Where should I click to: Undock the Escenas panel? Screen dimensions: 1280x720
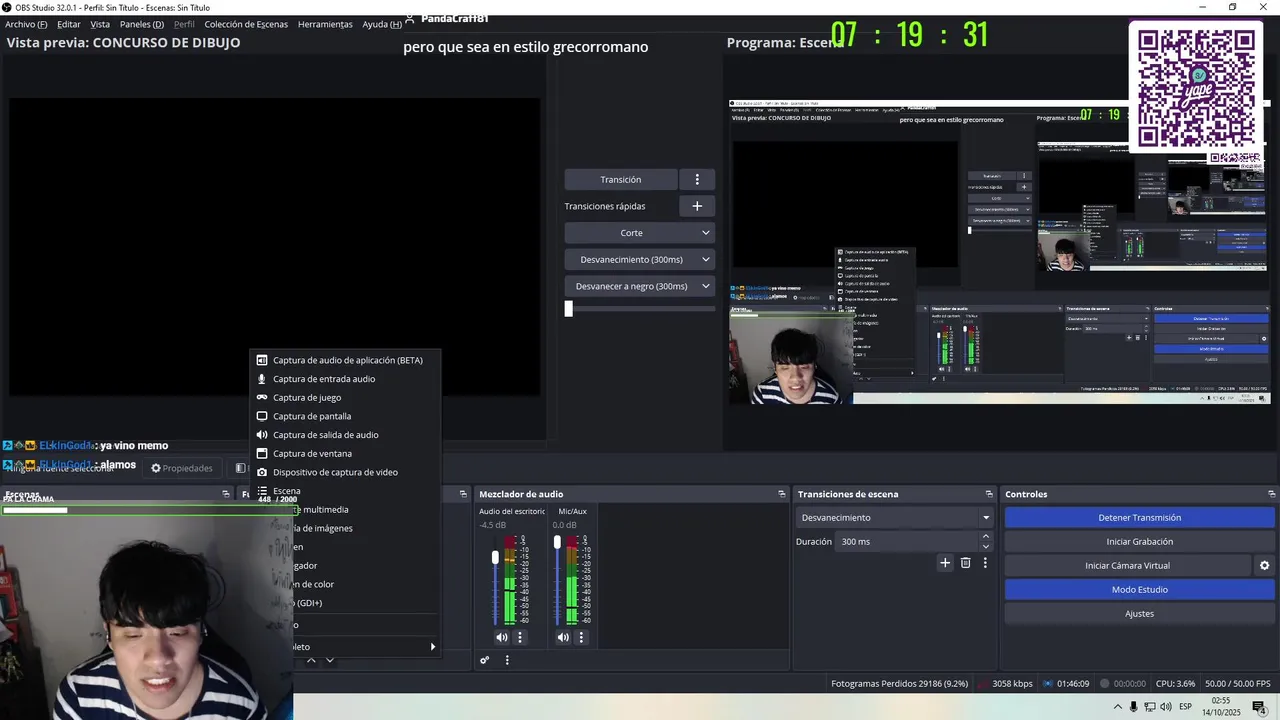coord(226,494)
